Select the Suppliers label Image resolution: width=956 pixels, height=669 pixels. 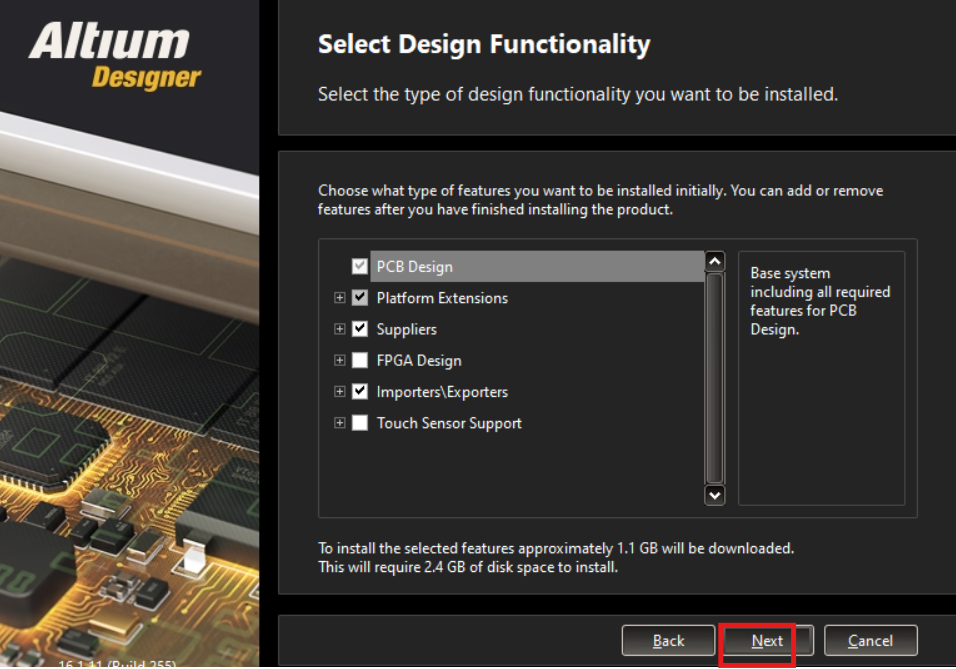tap(407, 329)
